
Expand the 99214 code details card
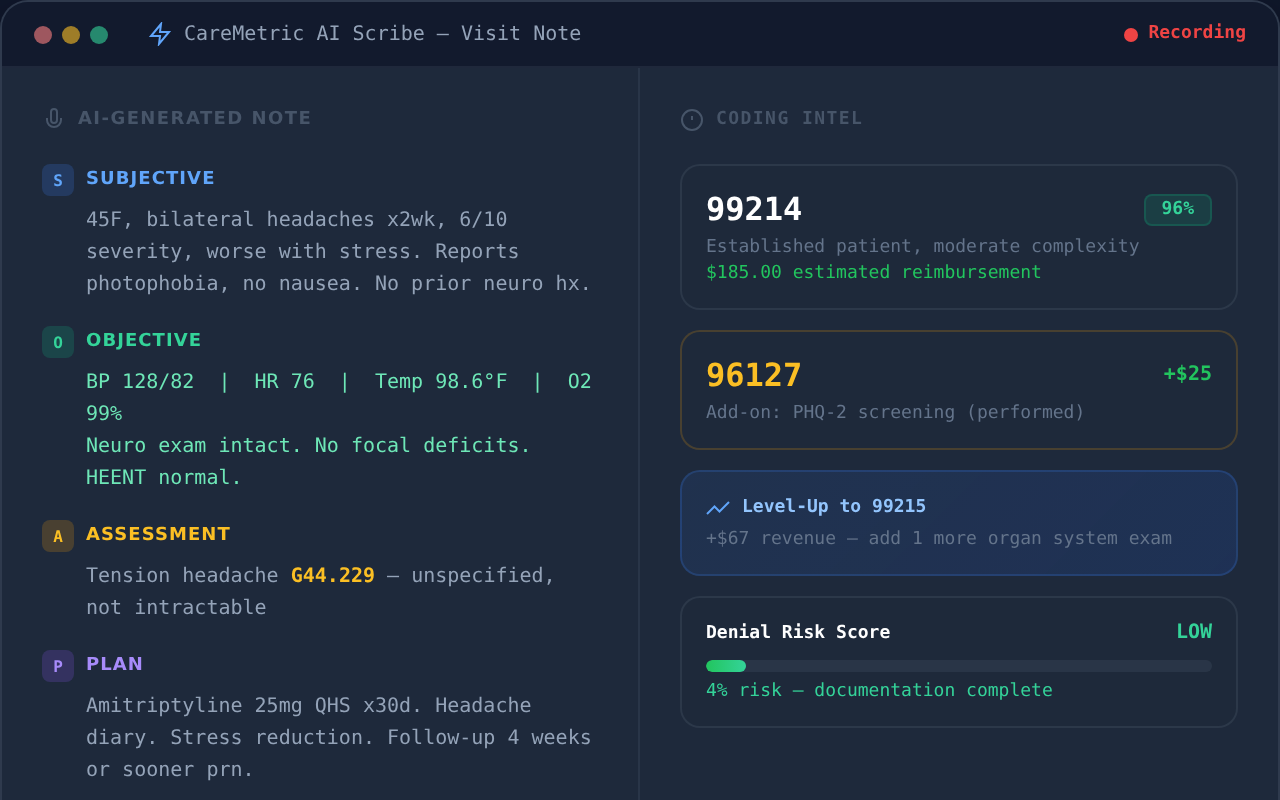(x=958, y=237)
